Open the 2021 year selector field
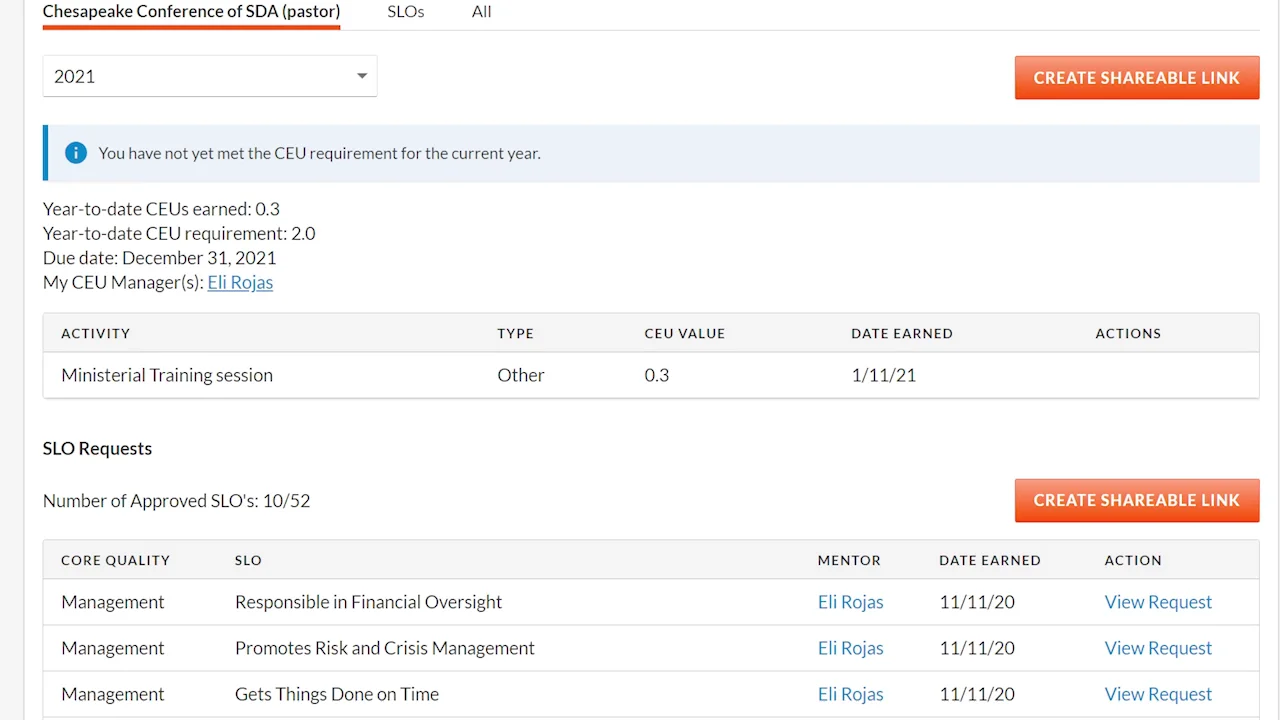The height and width of the screenshot is (720, 1280). [200, 77]
